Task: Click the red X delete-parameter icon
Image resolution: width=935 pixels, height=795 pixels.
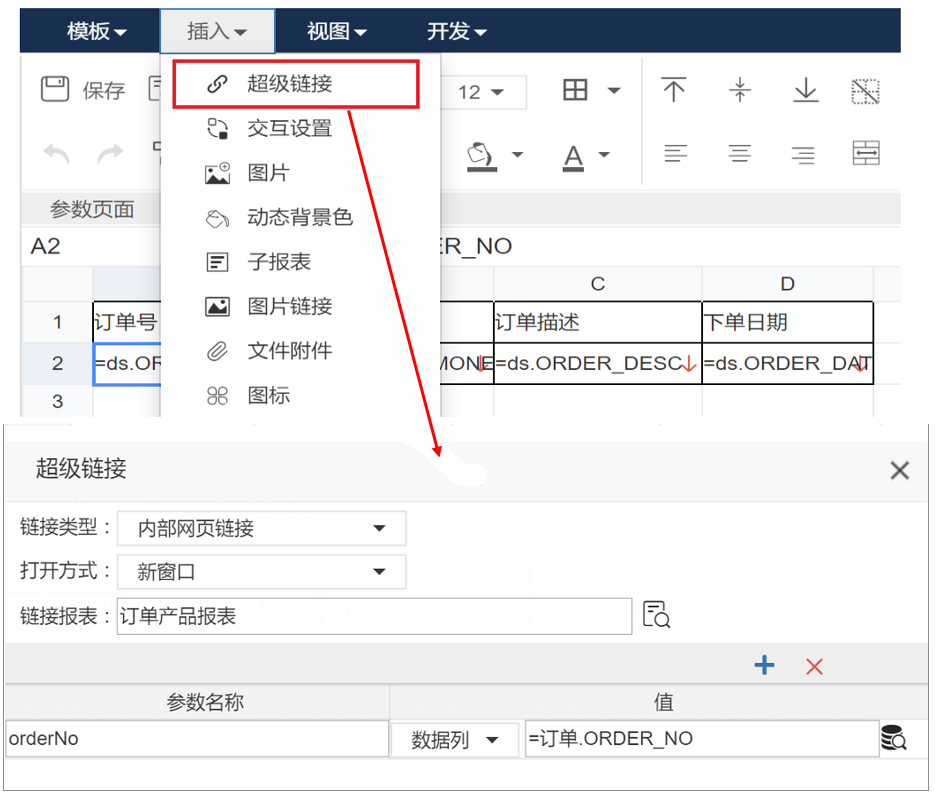Action: 814,666
